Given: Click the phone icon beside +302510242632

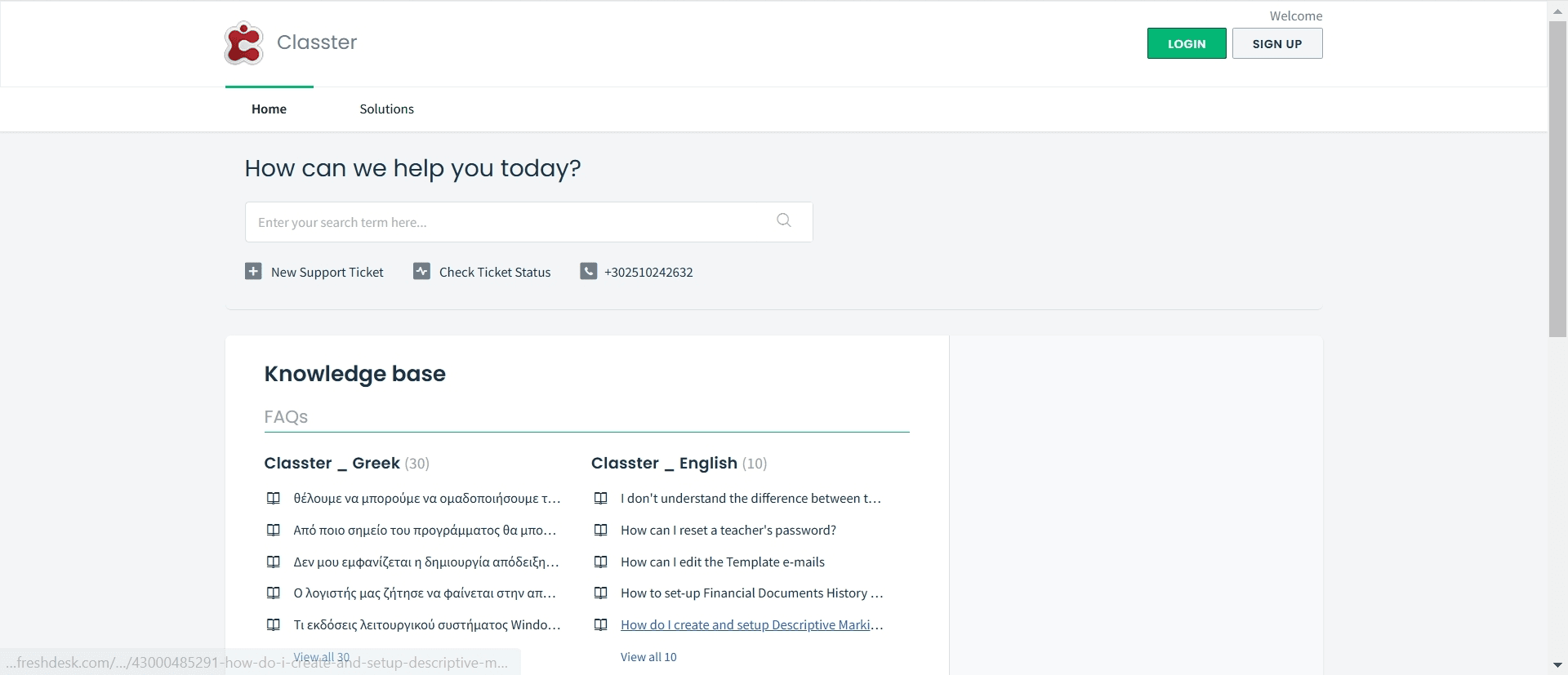Looking at the screenshot, I should (x=588, y=271).
